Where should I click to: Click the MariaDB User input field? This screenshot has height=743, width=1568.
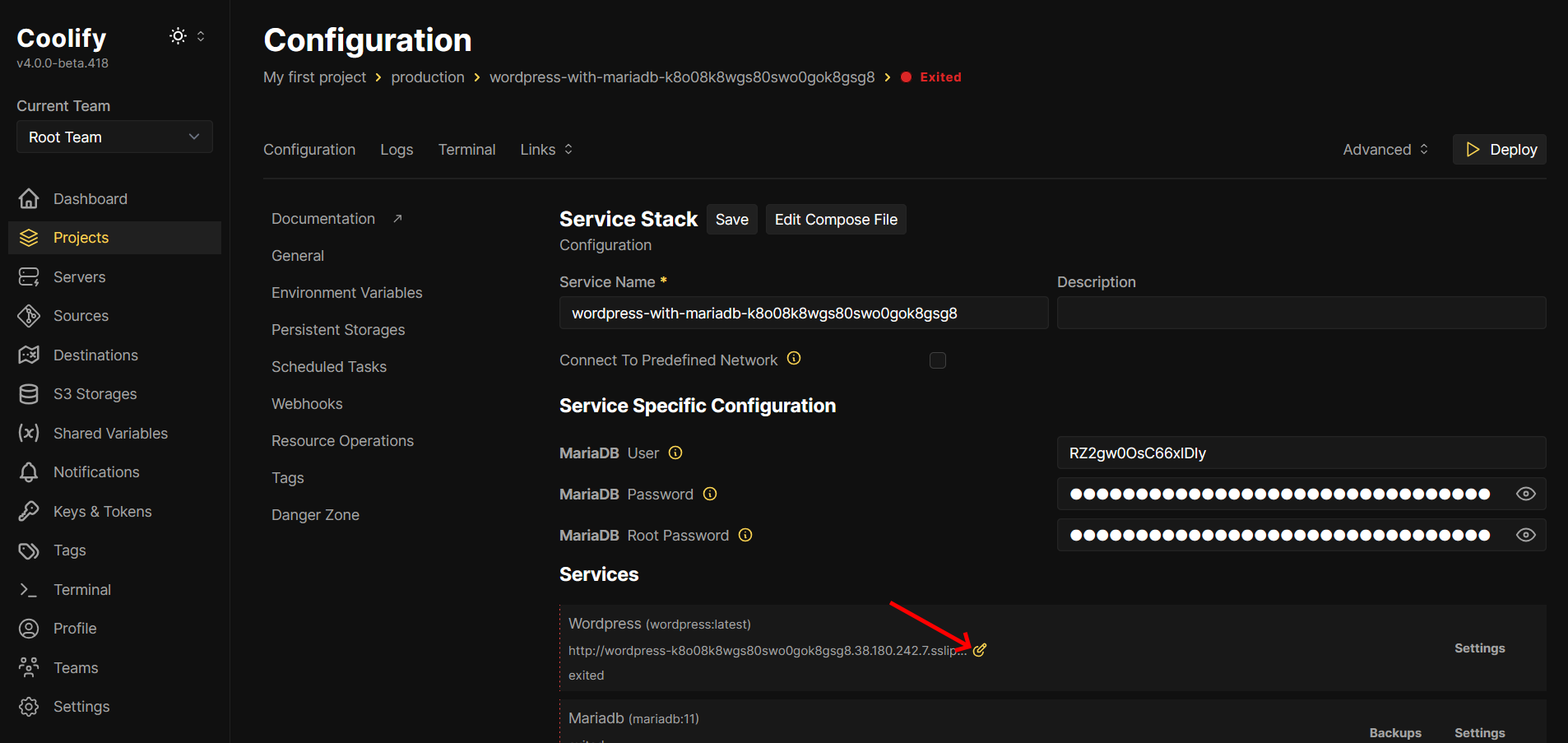(x=1301, y=453)
